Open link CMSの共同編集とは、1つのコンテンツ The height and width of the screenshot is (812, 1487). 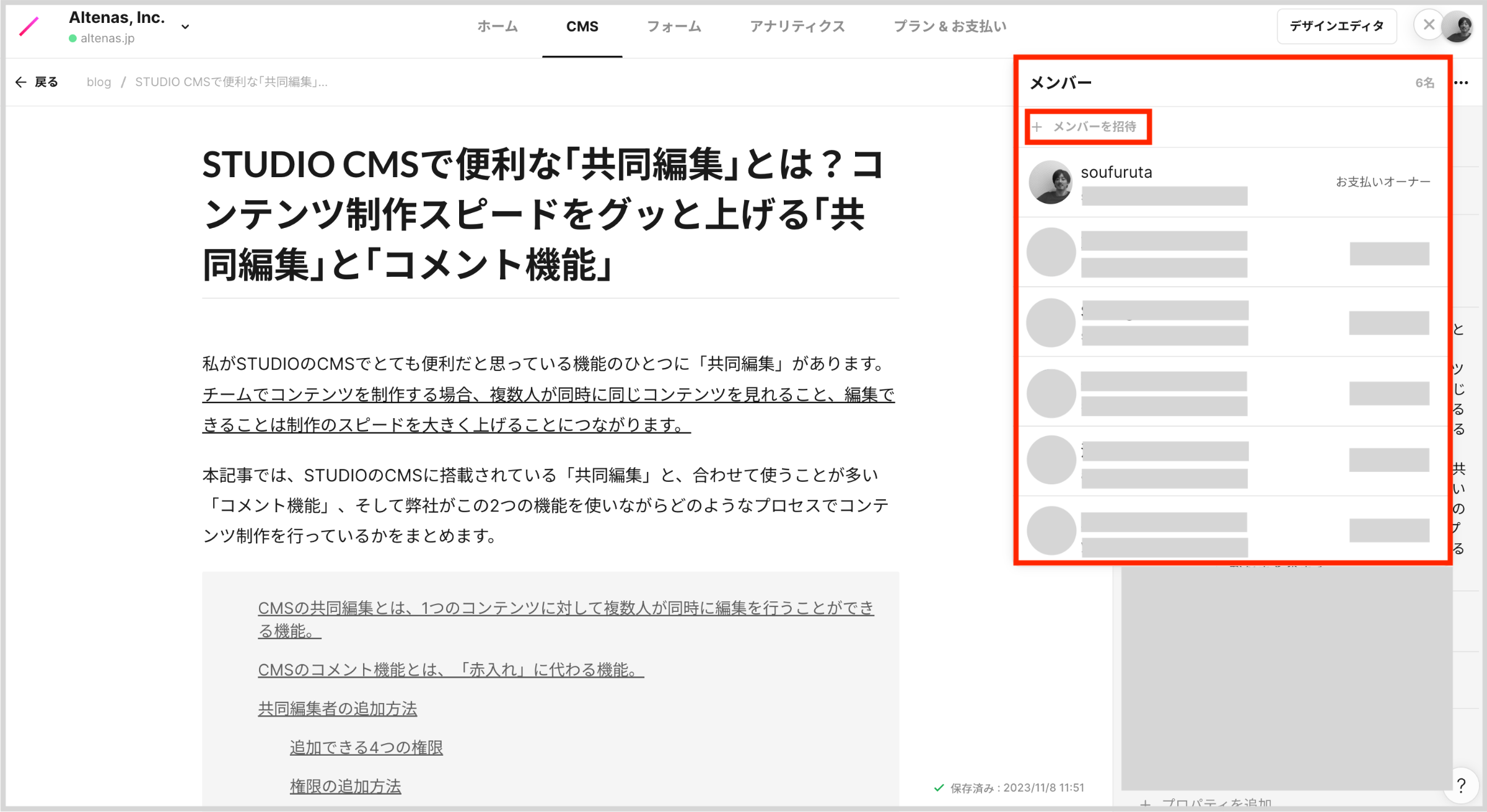tap(566, 619)
